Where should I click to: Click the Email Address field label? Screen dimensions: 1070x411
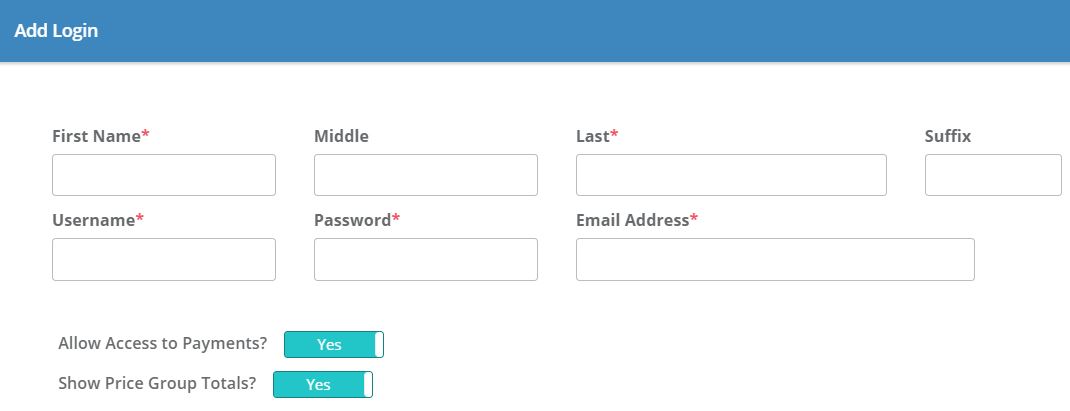[x=632, y=220]
